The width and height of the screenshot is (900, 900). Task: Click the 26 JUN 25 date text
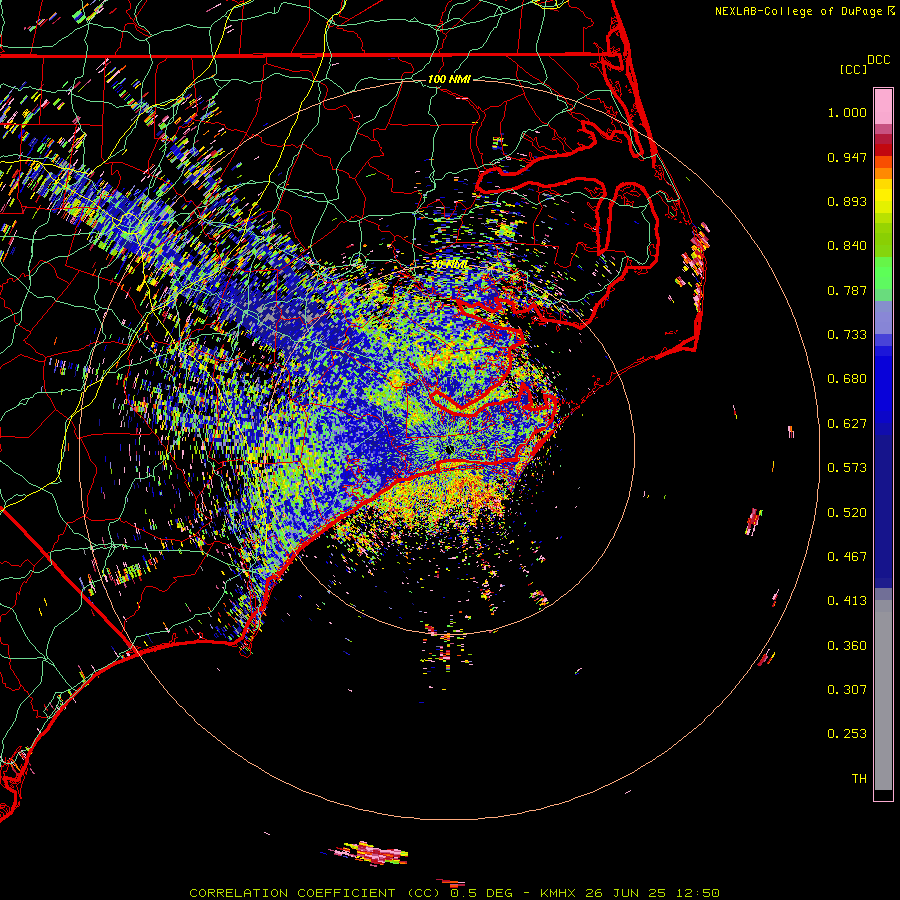[626, 893]
